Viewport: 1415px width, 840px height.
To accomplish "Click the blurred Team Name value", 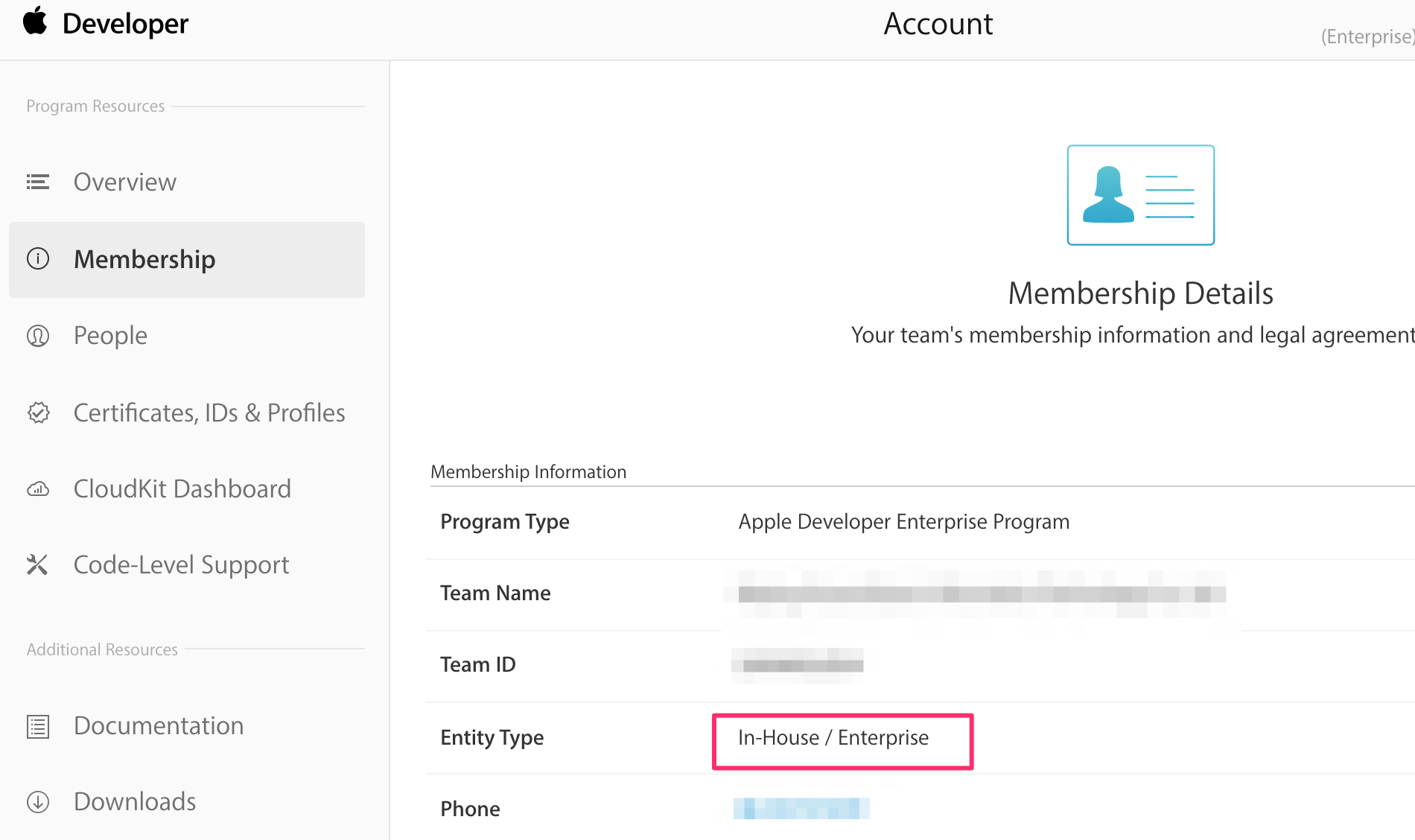I will (x=982, y=594).
